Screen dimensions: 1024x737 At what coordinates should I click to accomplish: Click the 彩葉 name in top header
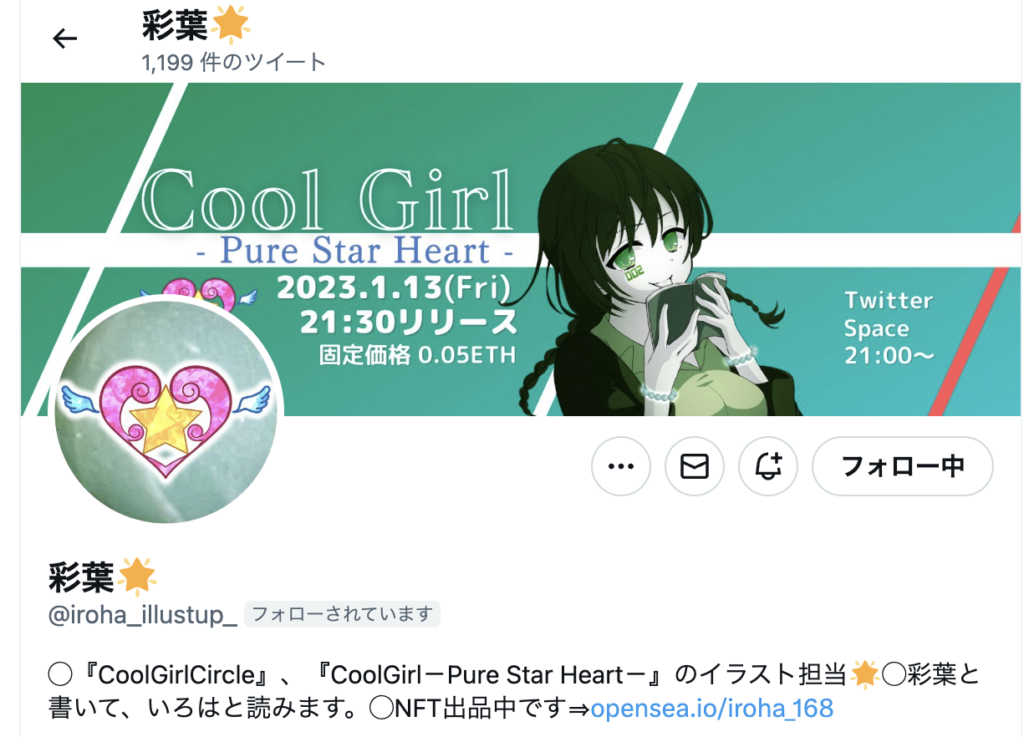pyautogui.click(x=175, y=25)
